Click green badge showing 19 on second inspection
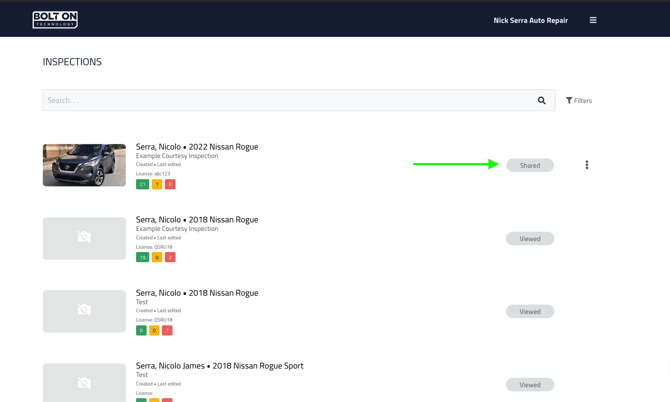 coord(143,257)
